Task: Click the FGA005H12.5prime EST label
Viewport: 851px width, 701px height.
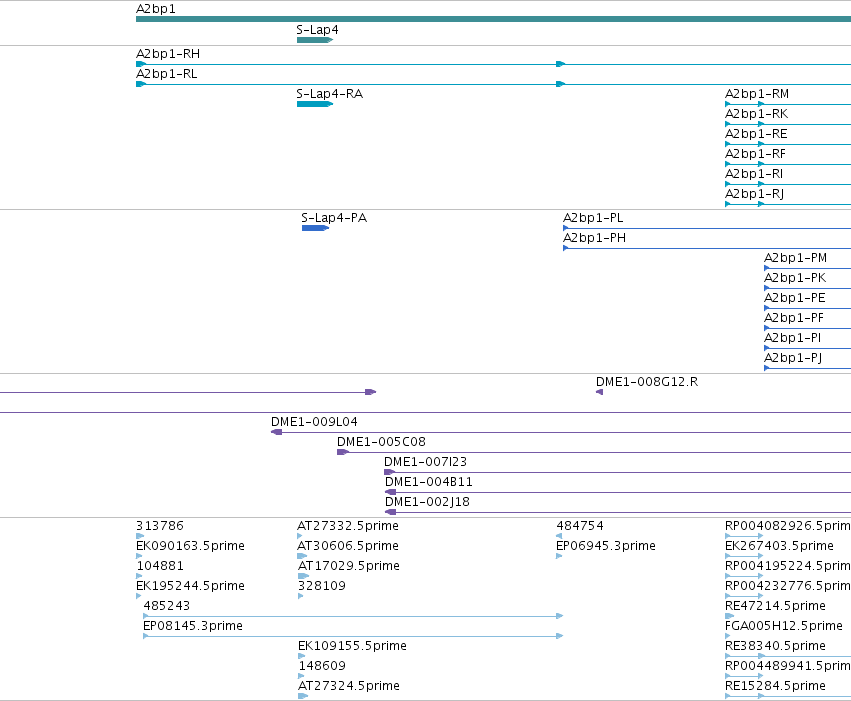Action: 784,627
